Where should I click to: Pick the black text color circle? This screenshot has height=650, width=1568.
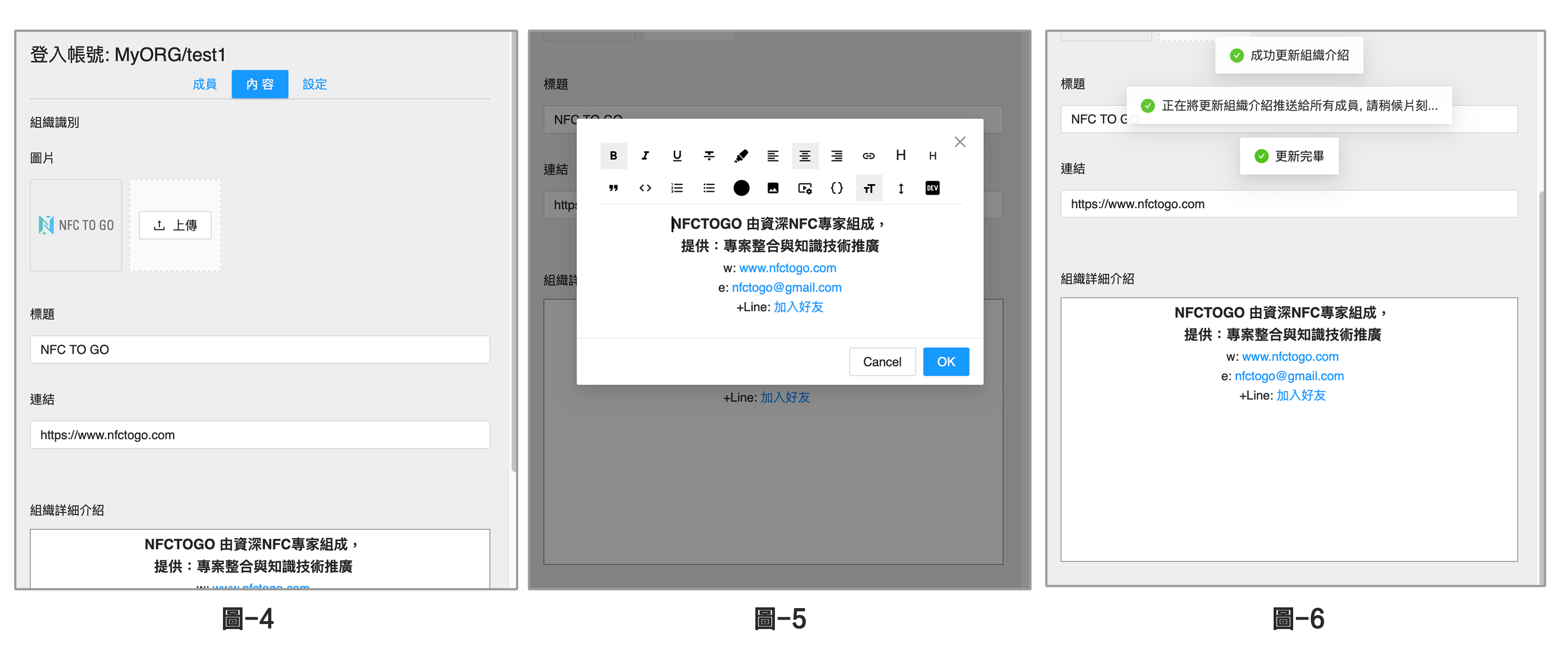[x=741, y=188]
